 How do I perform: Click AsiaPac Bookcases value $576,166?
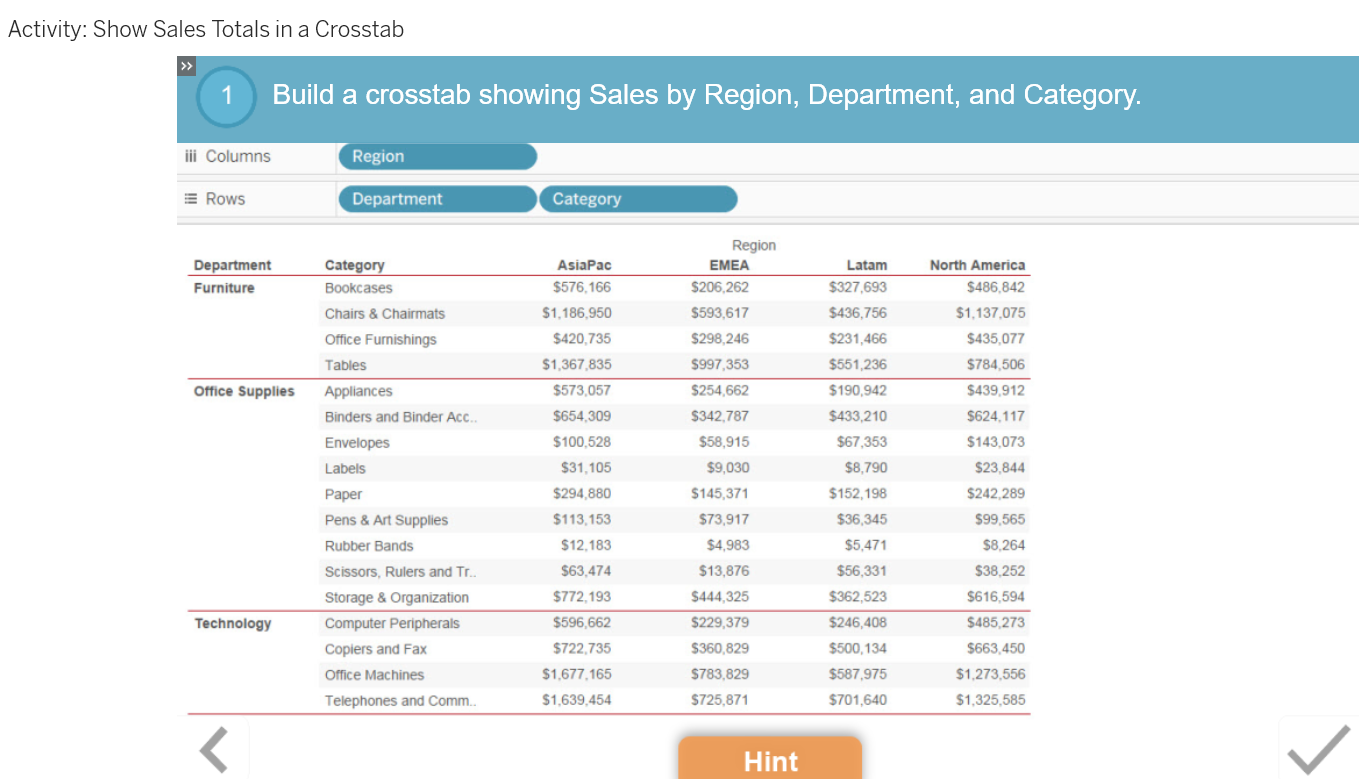pos(582,288)
